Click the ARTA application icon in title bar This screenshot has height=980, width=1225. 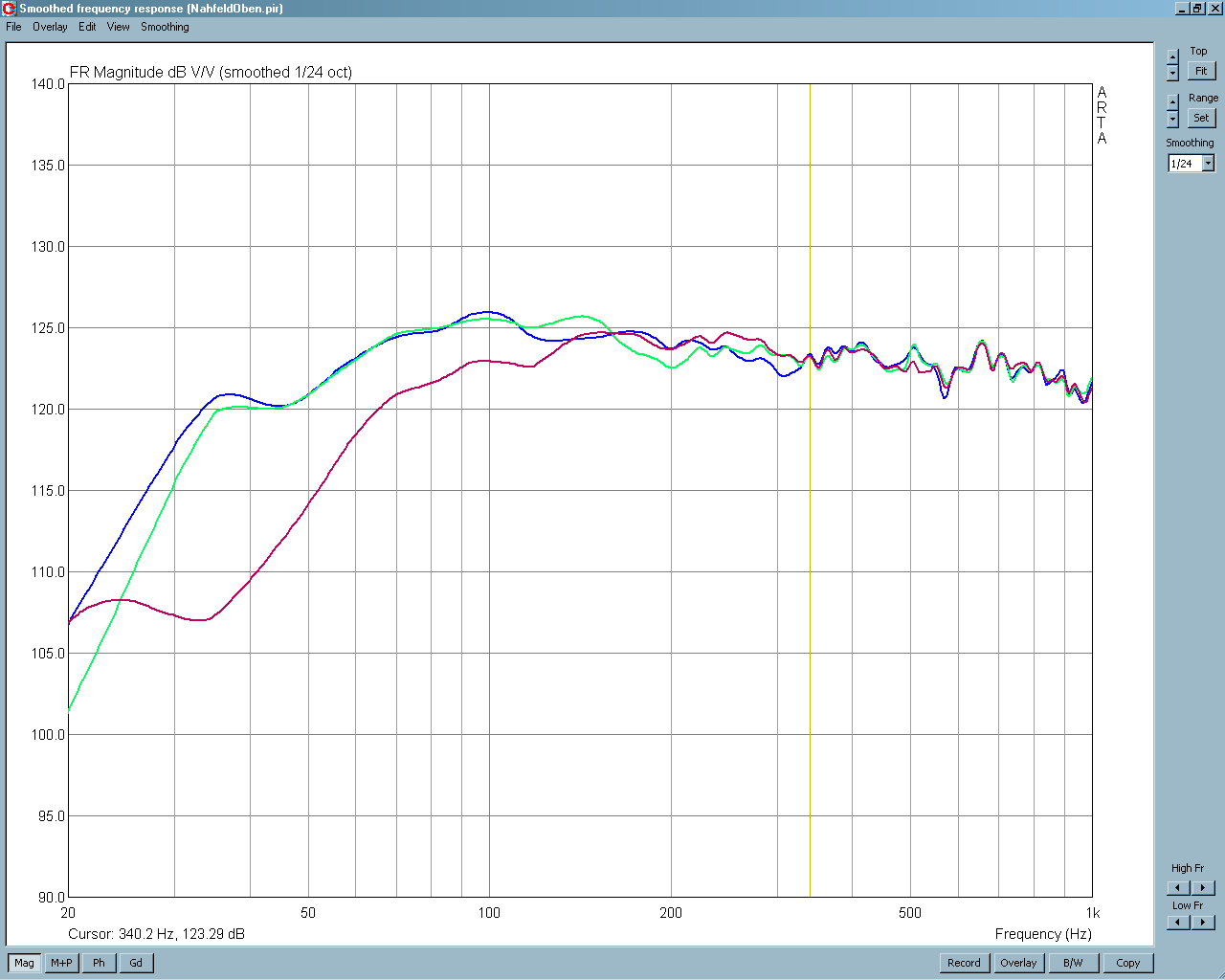[10, 9]
